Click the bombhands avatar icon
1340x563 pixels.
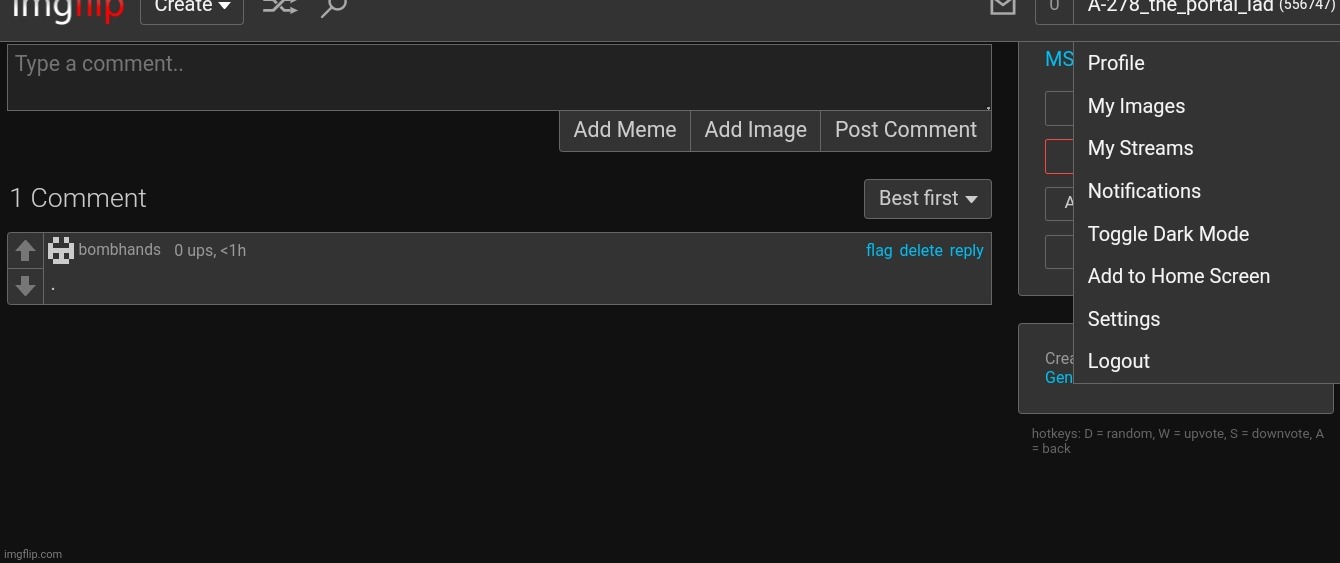[x=61, y=251]
